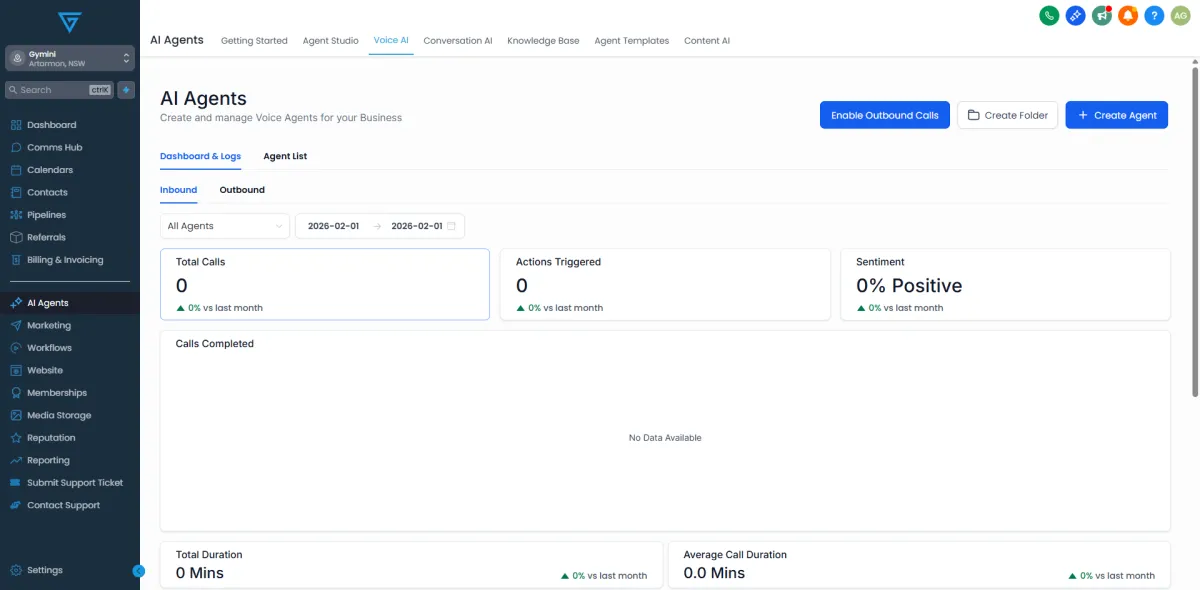Open the help question mark icon

pos(1153,16)
